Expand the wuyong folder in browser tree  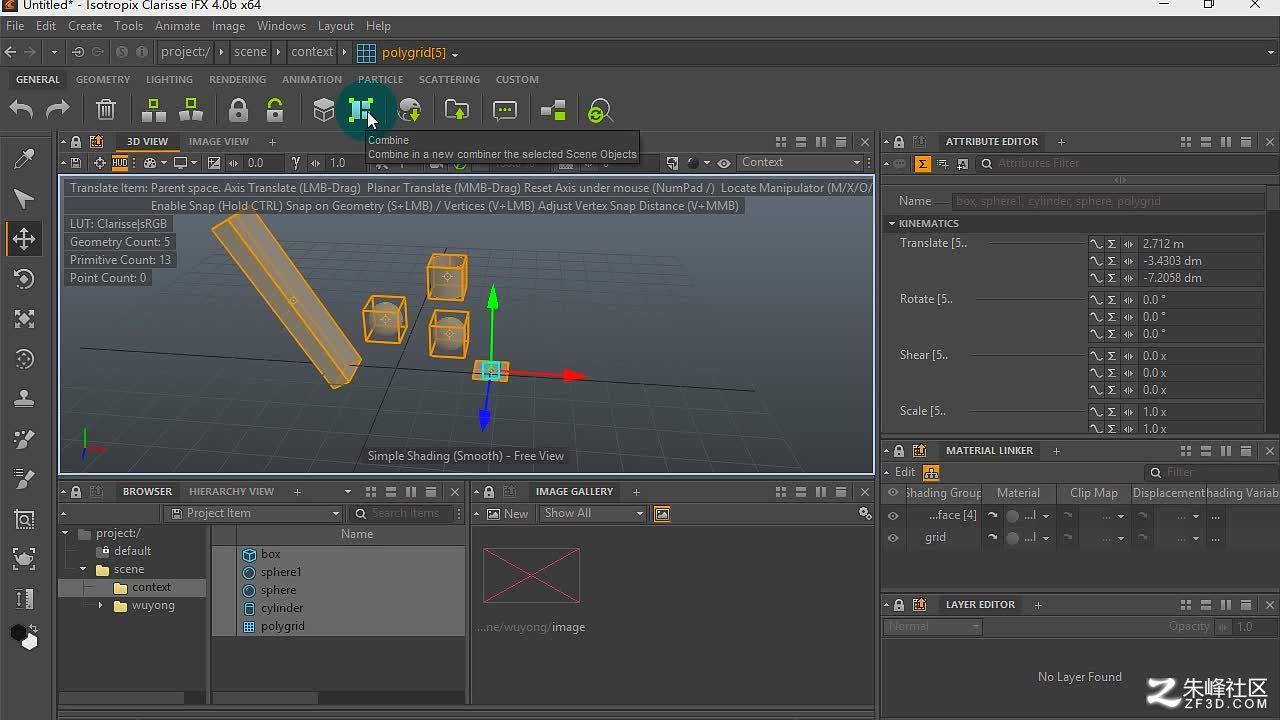point(100,605)
